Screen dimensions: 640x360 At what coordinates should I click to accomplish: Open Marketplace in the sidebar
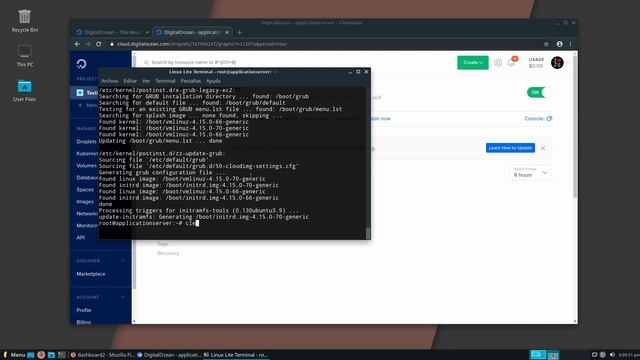(91, 274)
